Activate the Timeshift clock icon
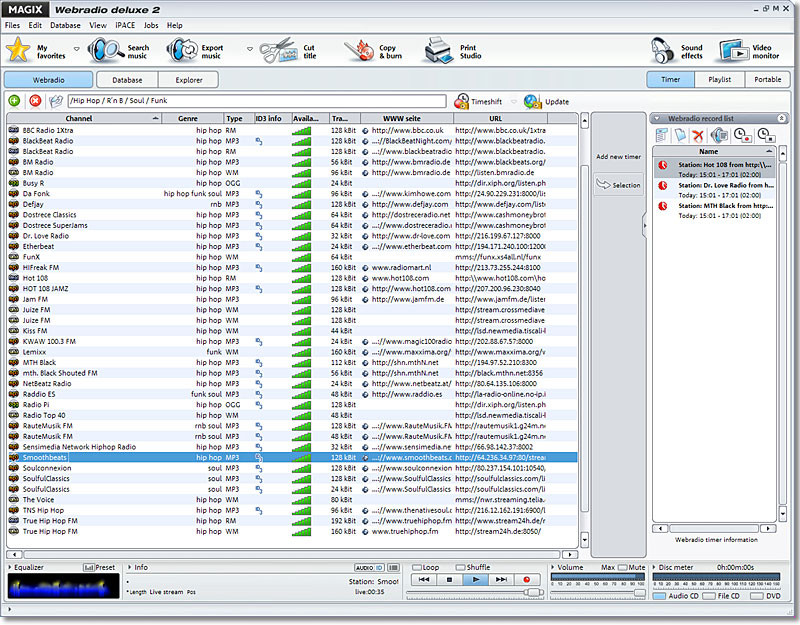The height and width of the screenshot is (625, 800). [x=462, y=101]
